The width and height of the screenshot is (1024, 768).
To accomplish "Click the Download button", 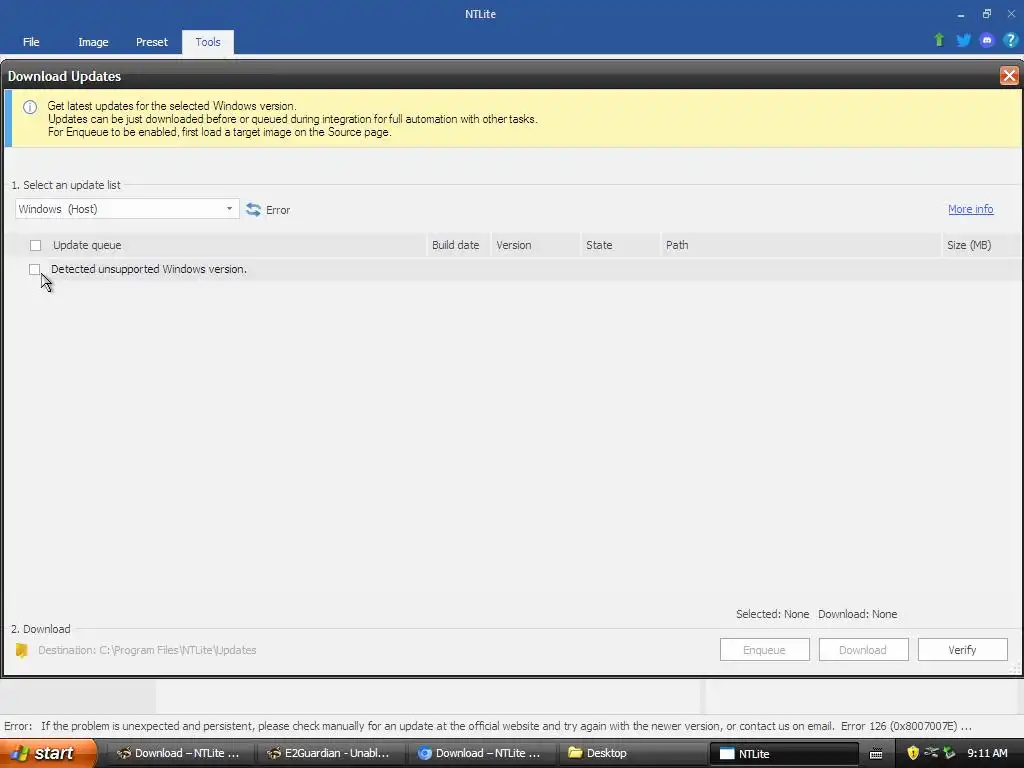I will (x=863, y=650).
